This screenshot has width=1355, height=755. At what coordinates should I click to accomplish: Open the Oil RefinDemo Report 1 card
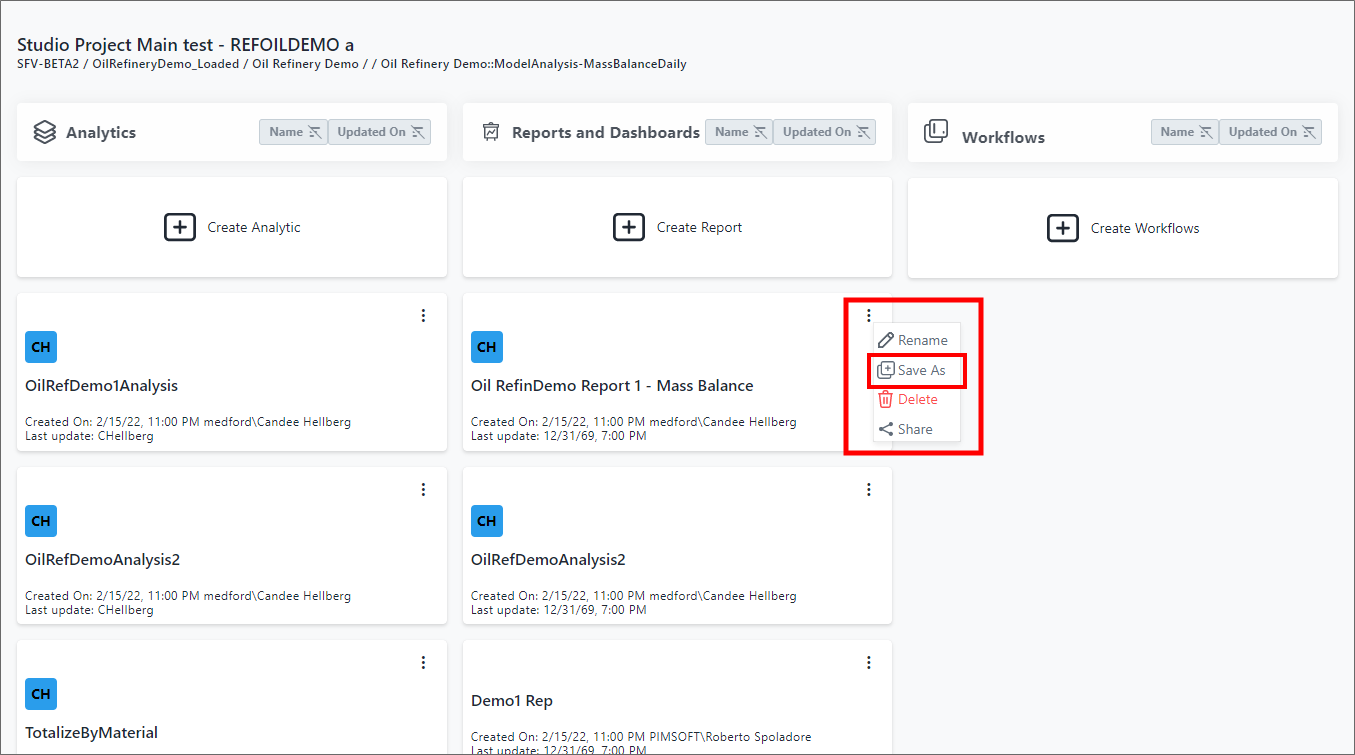coord(612,386)
